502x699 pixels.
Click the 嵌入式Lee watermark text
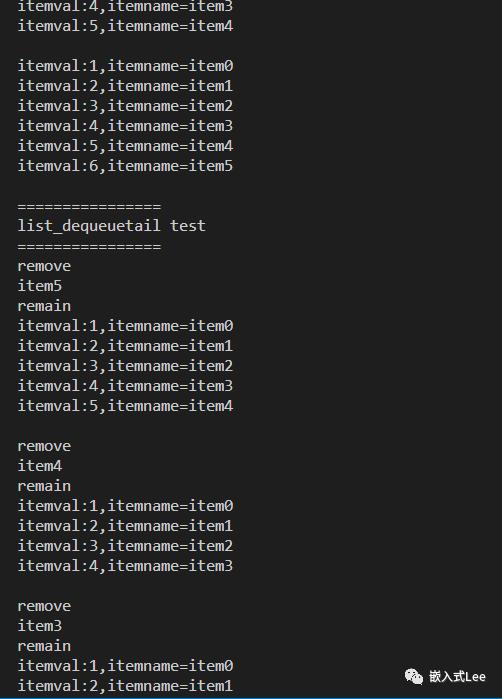pos(457,677)
